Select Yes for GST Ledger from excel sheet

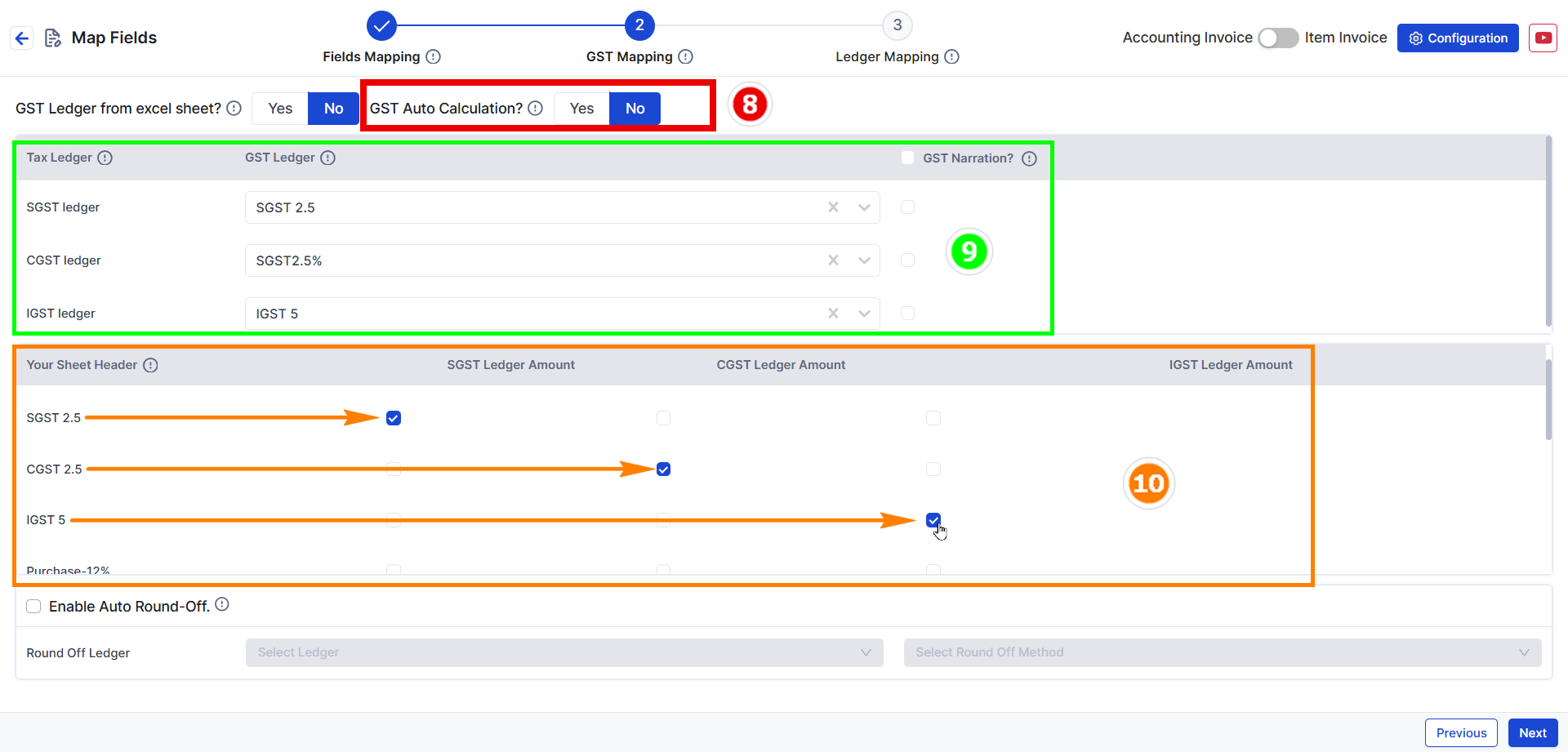pyautogui.click(x=280, y=109)
